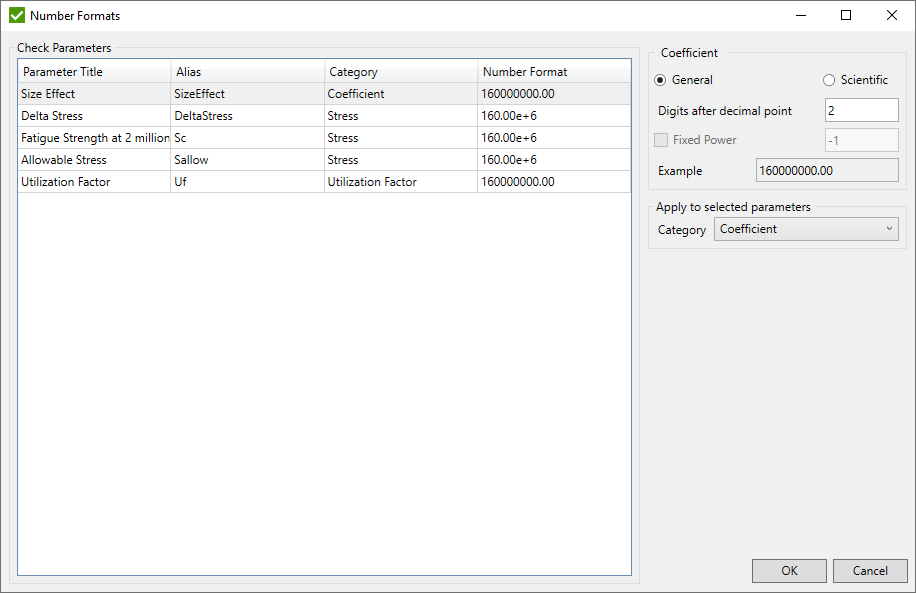Click the Number Formats application icon
Viewport: 916px width, 593px height.
[x=16, y=15]
